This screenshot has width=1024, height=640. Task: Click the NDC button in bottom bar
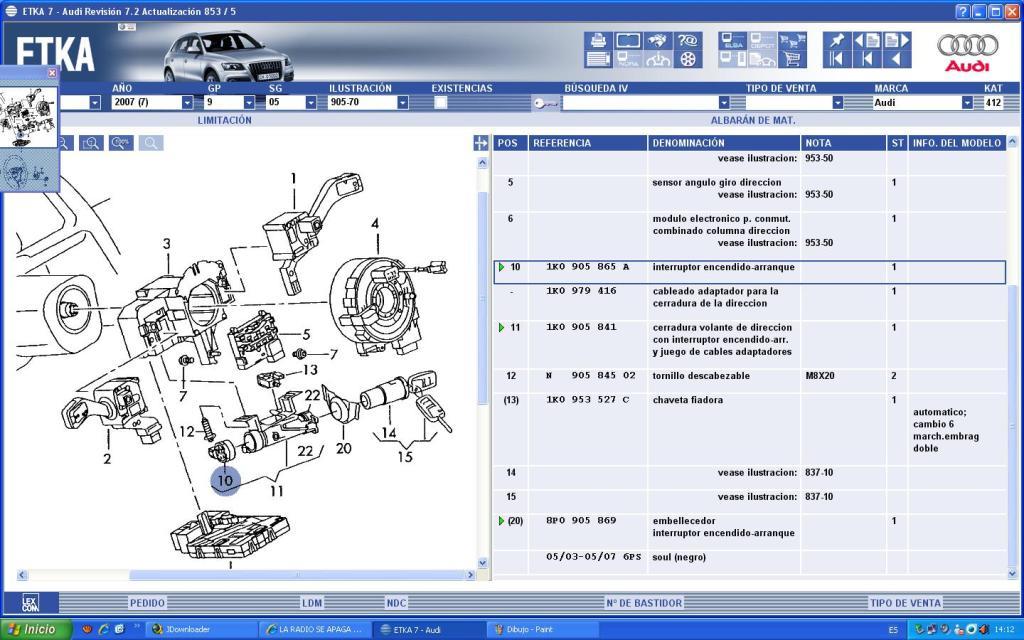click(396, 603)
